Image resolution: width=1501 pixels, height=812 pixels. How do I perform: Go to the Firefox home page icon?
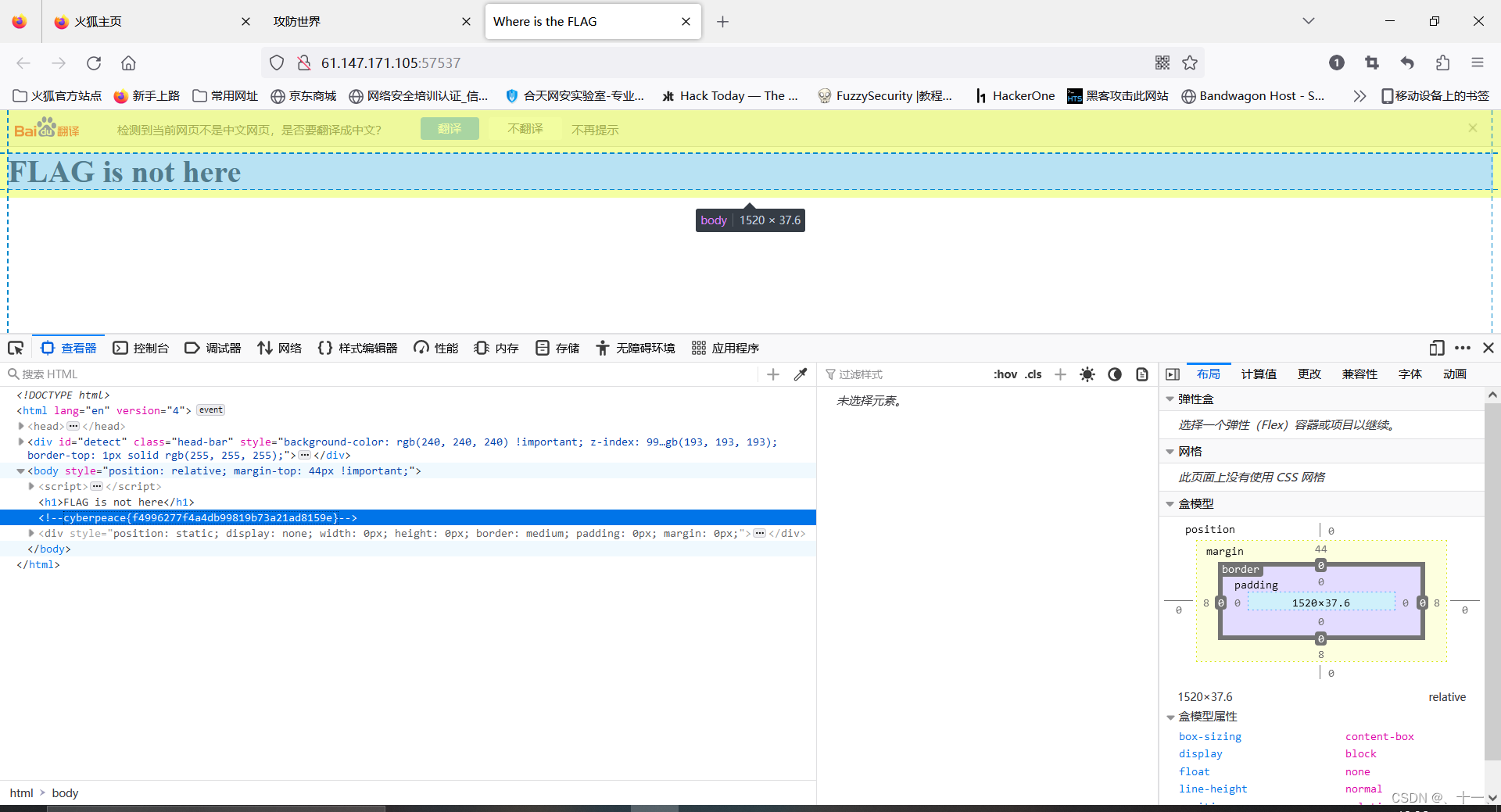pyautogui.click(x=128, y=63)
